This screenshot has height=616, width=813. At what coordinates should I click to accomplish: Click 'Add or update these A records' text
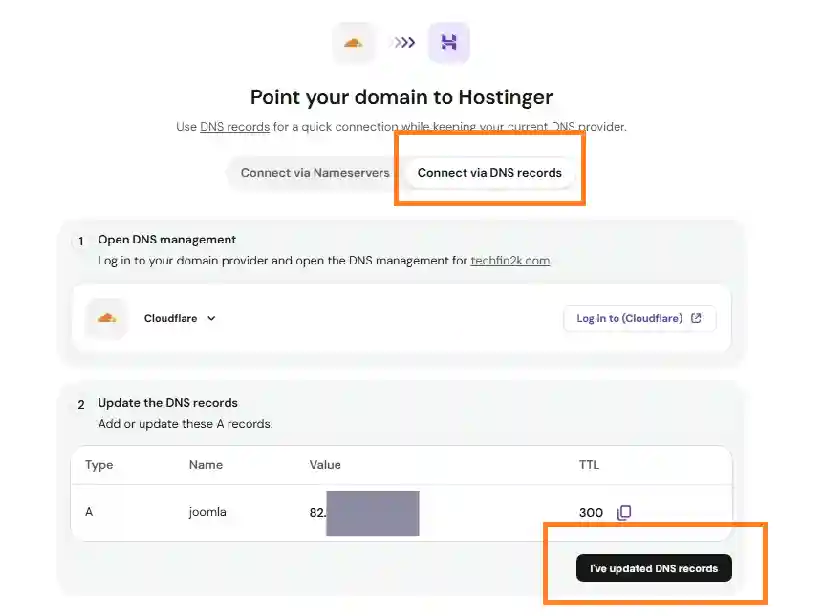185,424
